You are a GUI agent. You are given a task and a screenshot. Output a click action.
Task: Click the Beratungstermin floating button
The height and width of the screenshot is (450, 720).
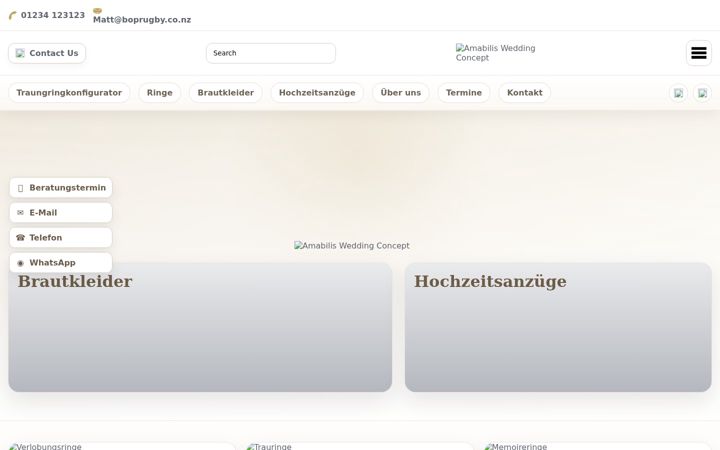click(61, 188)
